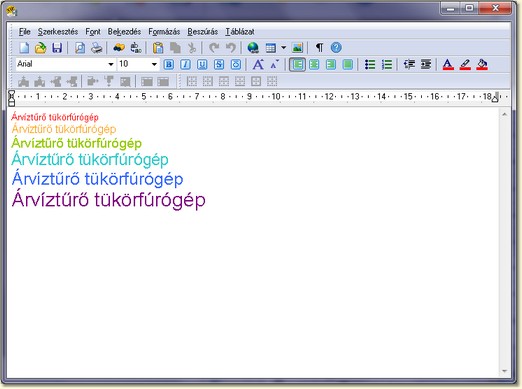Choose the text highlight color
522x389 pixels.
465,64
